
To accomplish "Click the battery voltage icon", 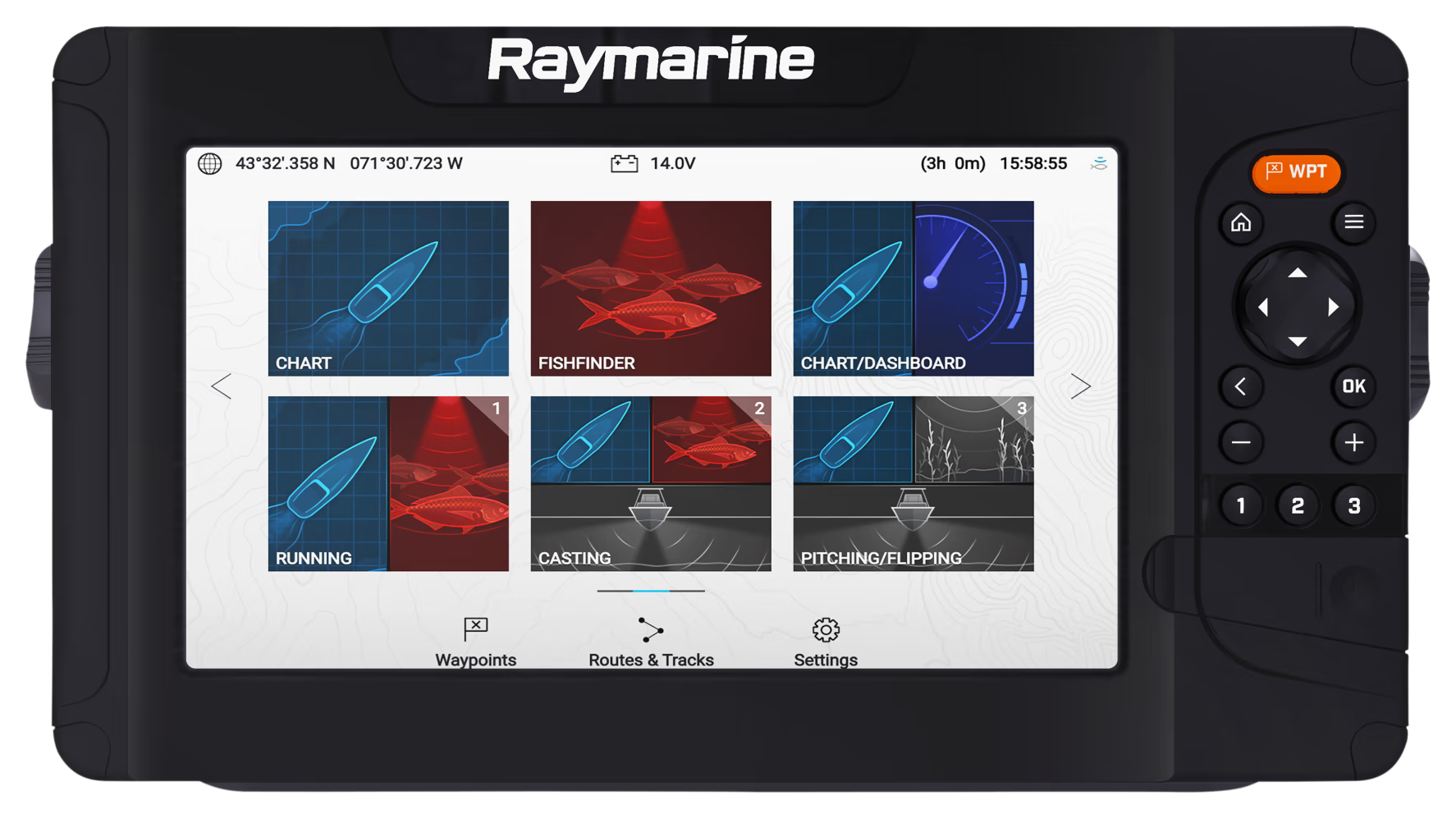I will coord(625,164).
